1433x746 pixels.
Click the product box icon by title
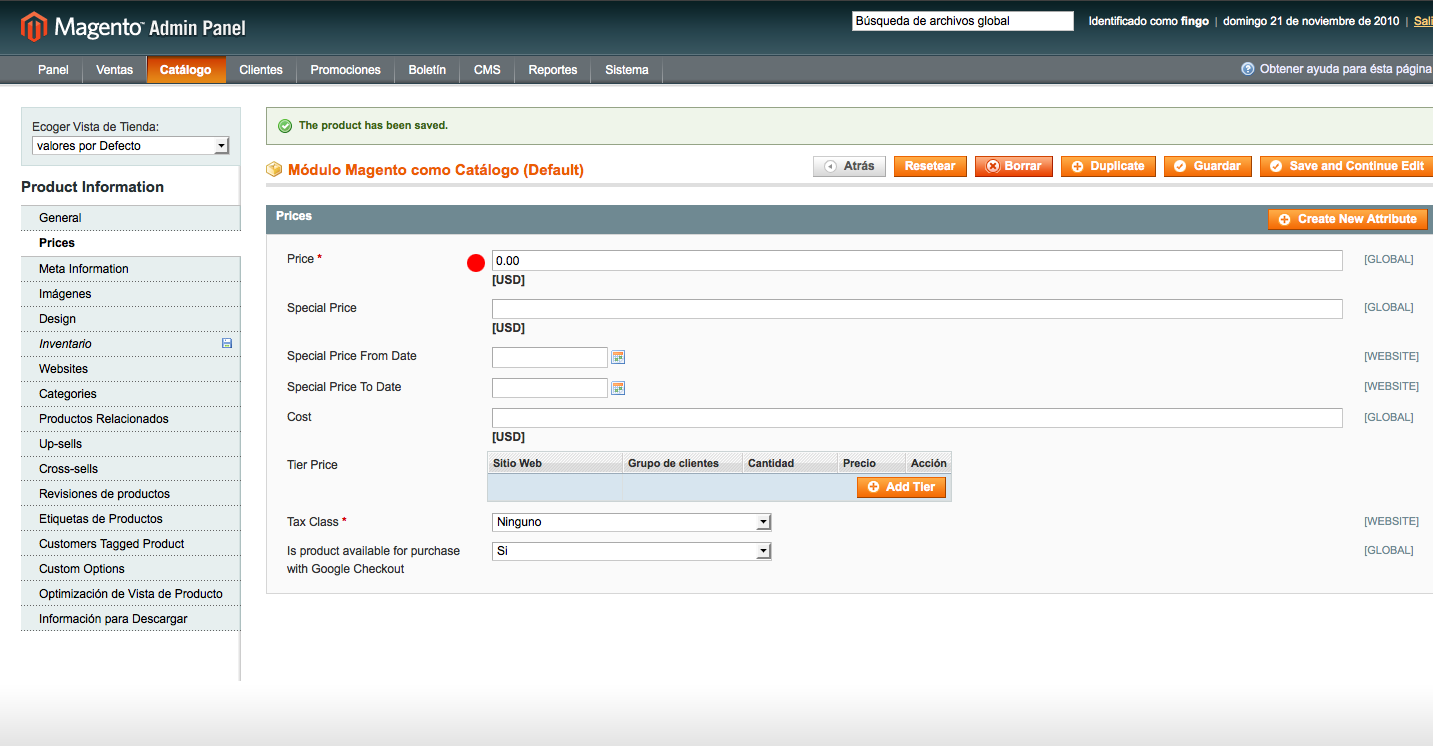click(274, 169)
